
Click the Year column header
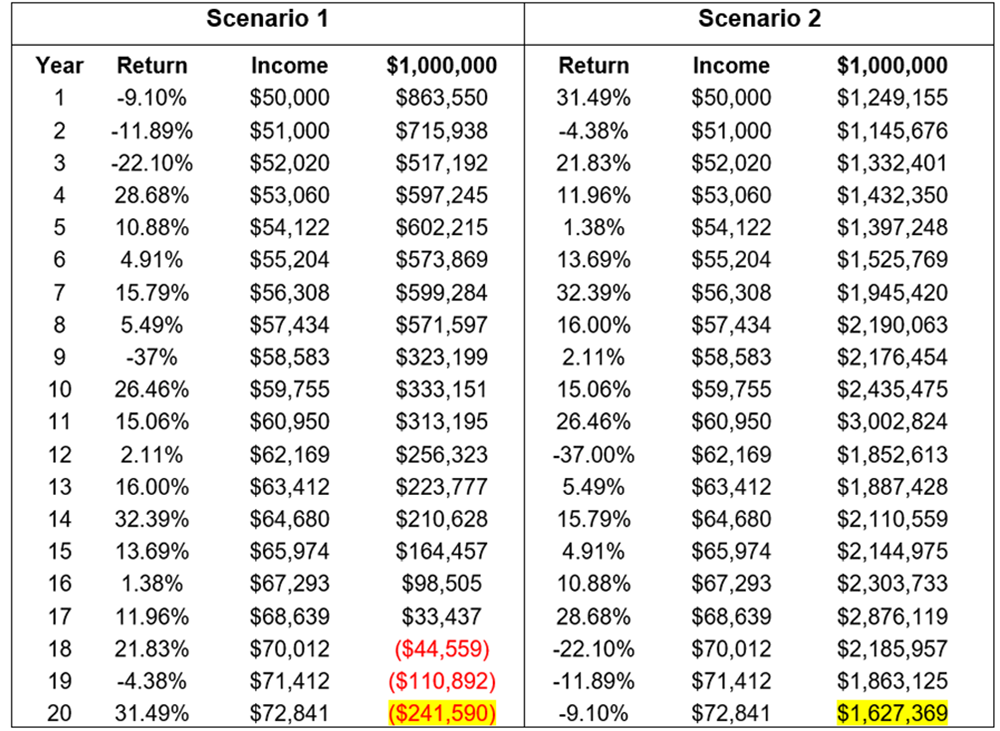59,66
